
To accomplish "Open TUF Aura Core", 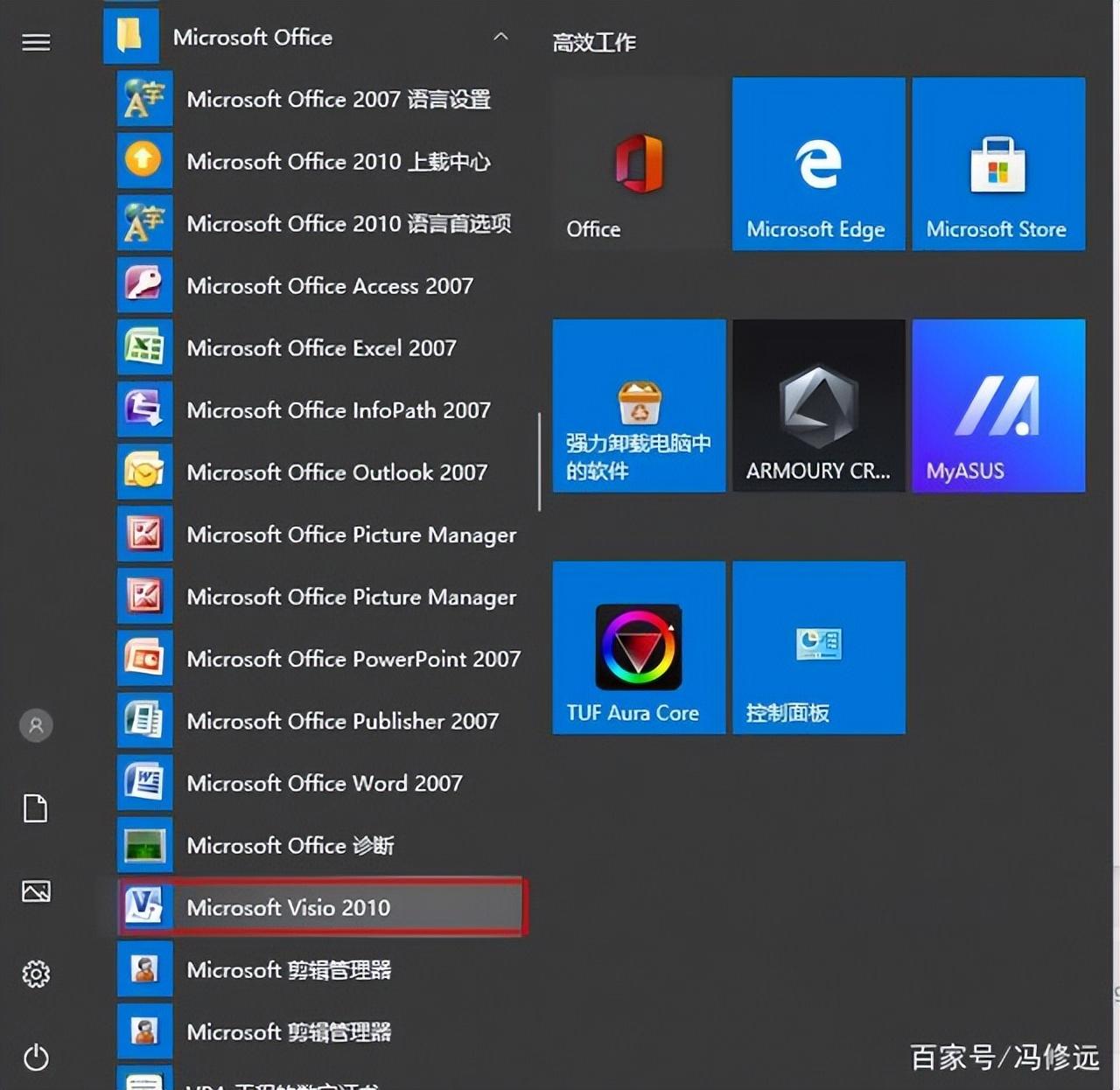I will point(638,647).
